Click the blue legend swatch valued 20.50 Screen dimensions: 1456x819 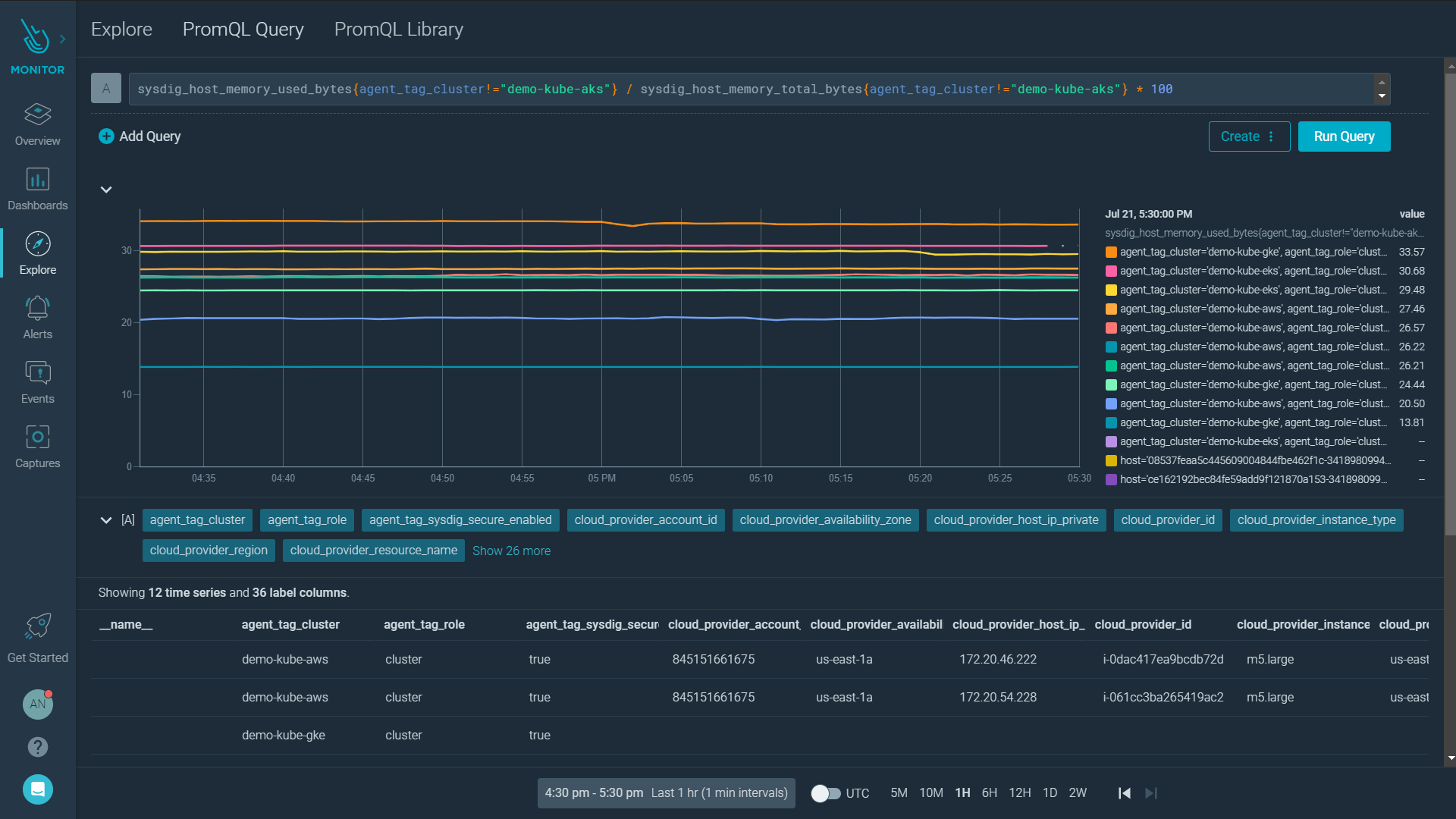(x=1111, y=403)
